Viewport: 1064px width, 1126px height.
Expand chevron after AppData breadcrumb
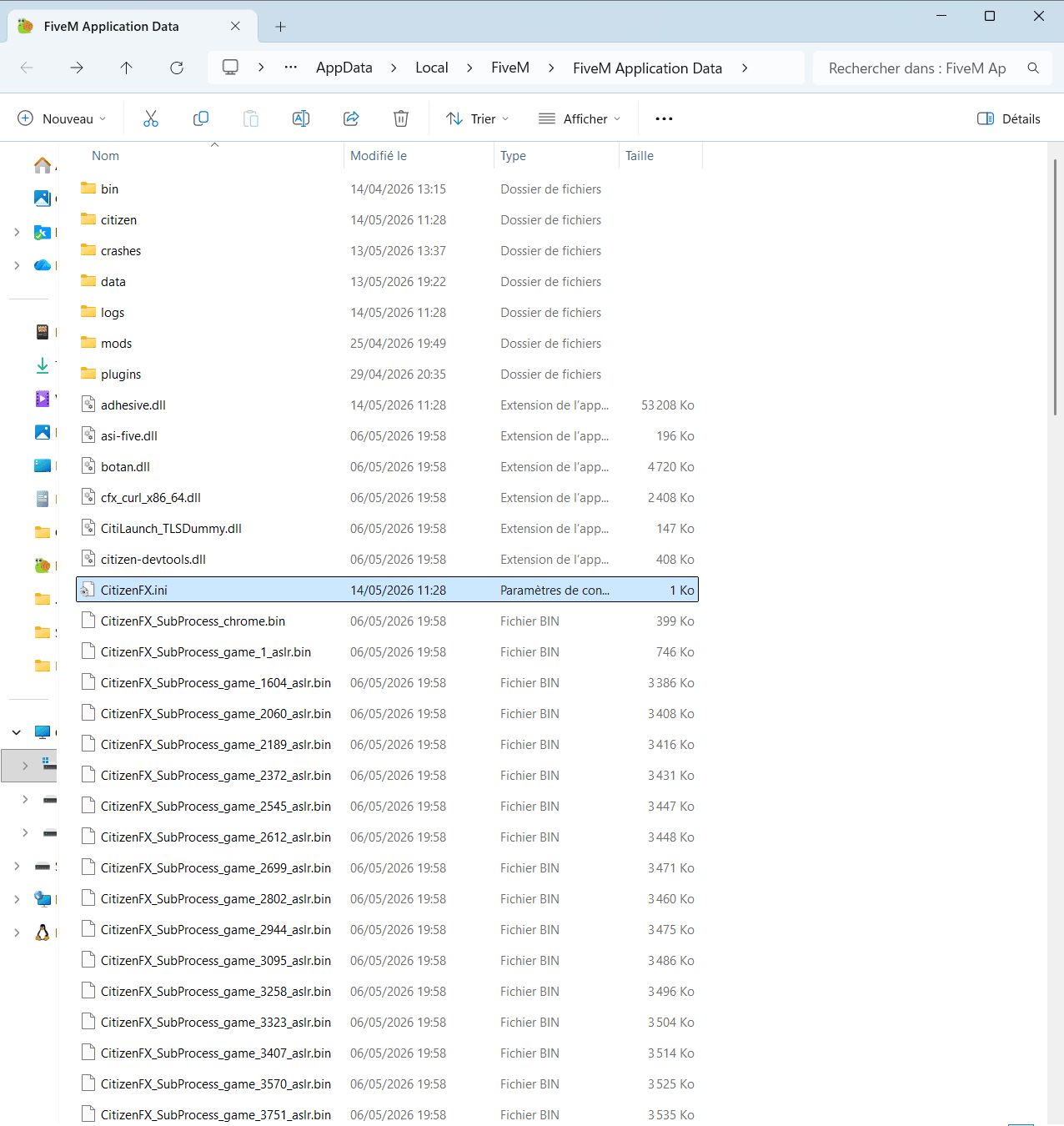click(x=394, y=68)
